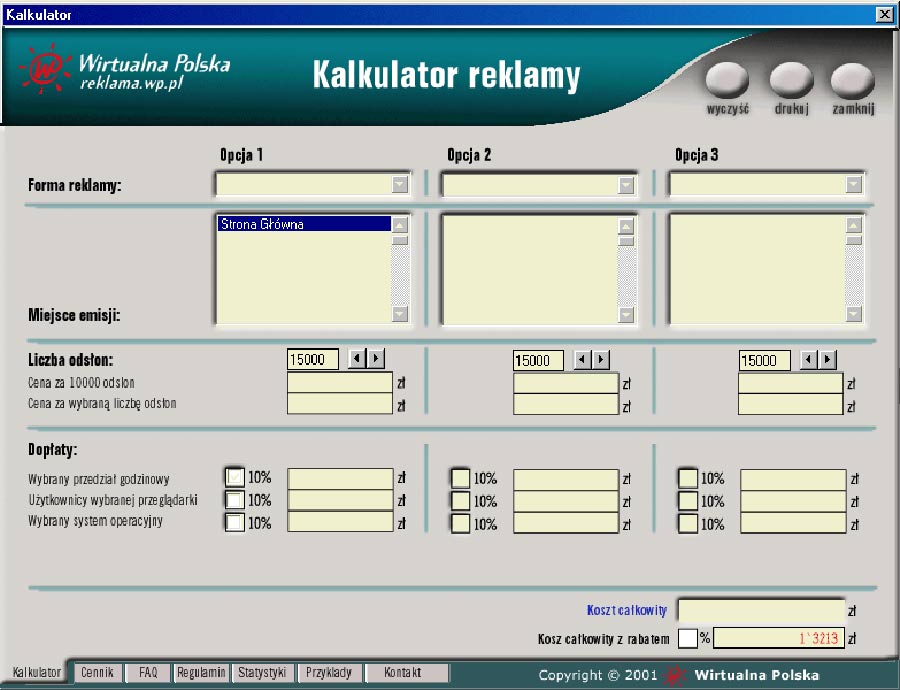Click the zamknij round button
The height and width of the screenshot is (690, 900).
[x=852, y=80]
